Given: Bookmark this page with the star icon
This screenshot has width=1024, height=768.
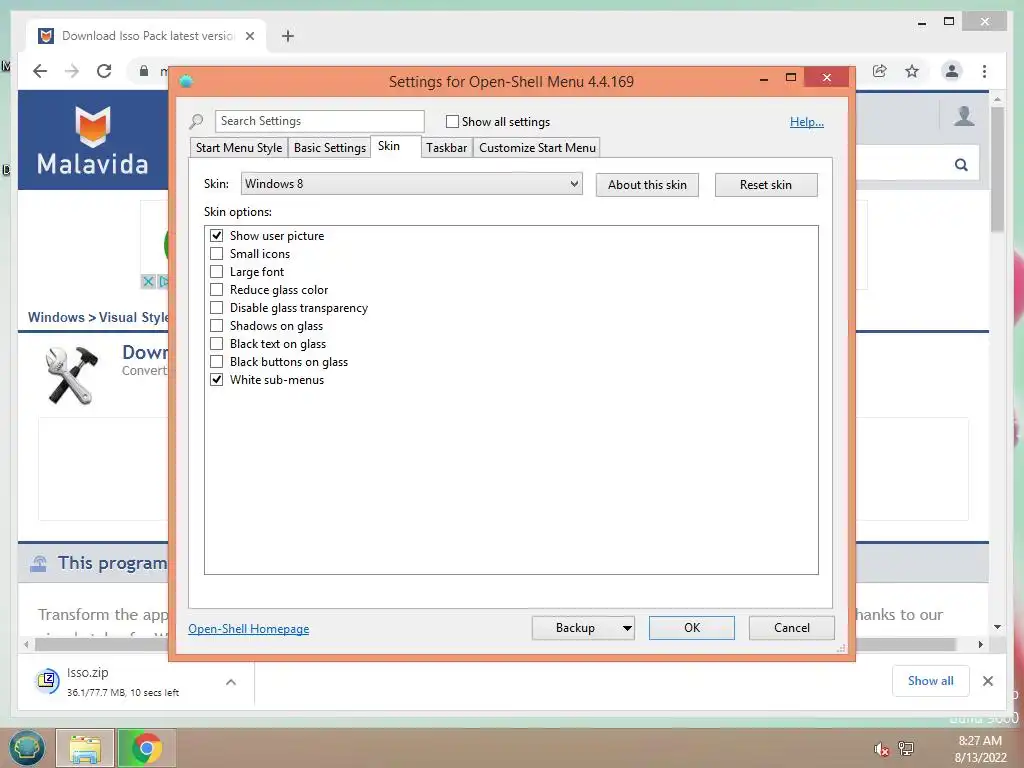Looking at the screenshot, I should (912, 71).
